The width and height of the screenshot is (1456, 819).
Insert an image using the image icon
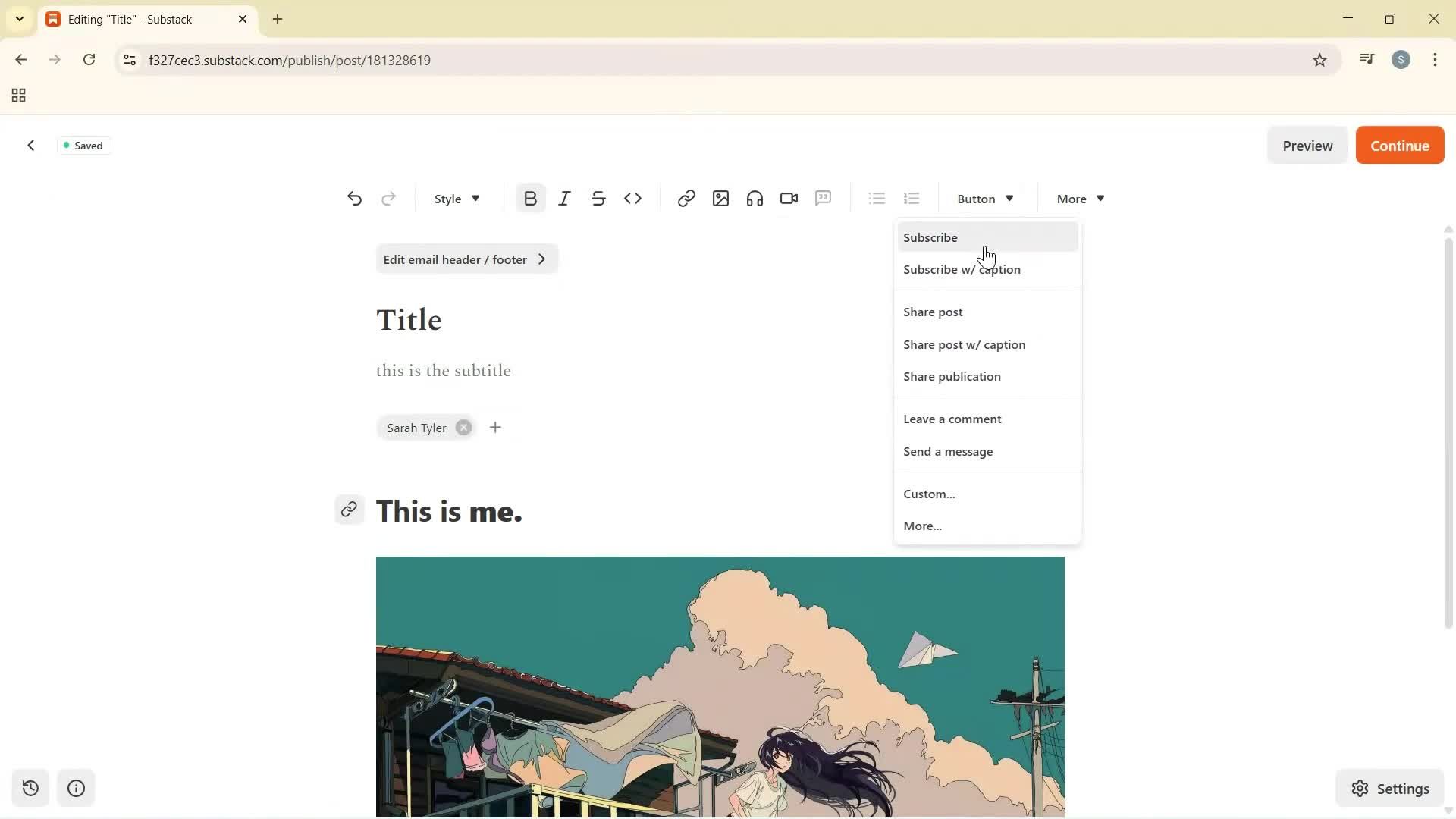coord(720,198)
